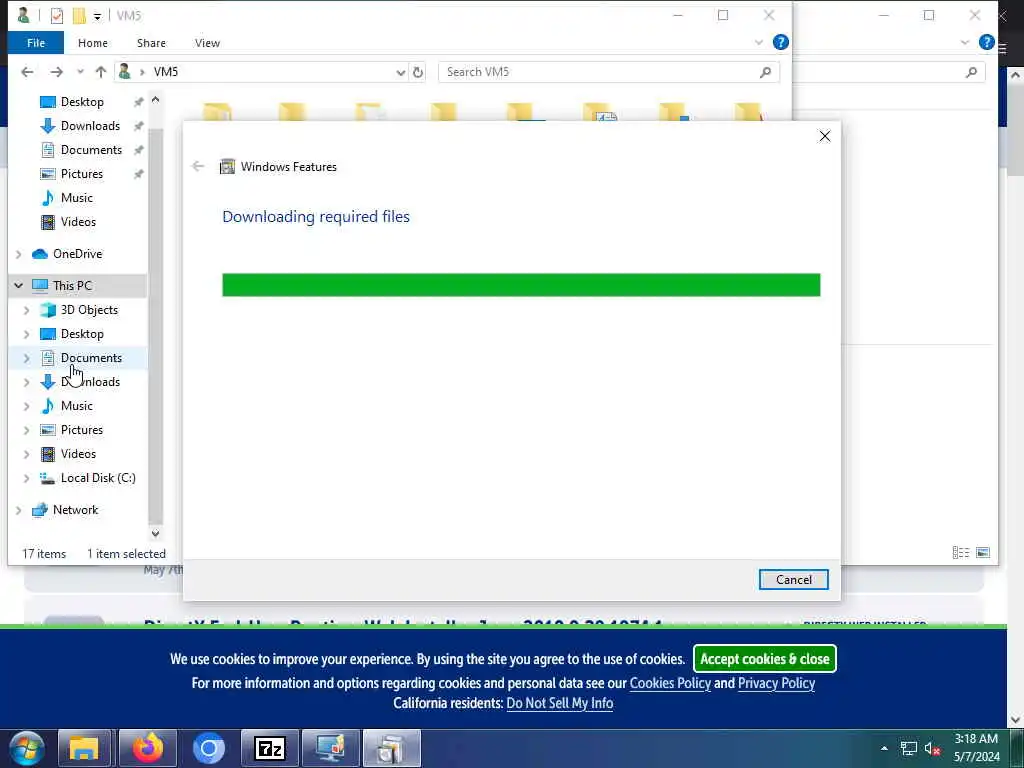1024x768 pixels.
Task: Click the green download progress bar
Action: click(x=521, y=285)
